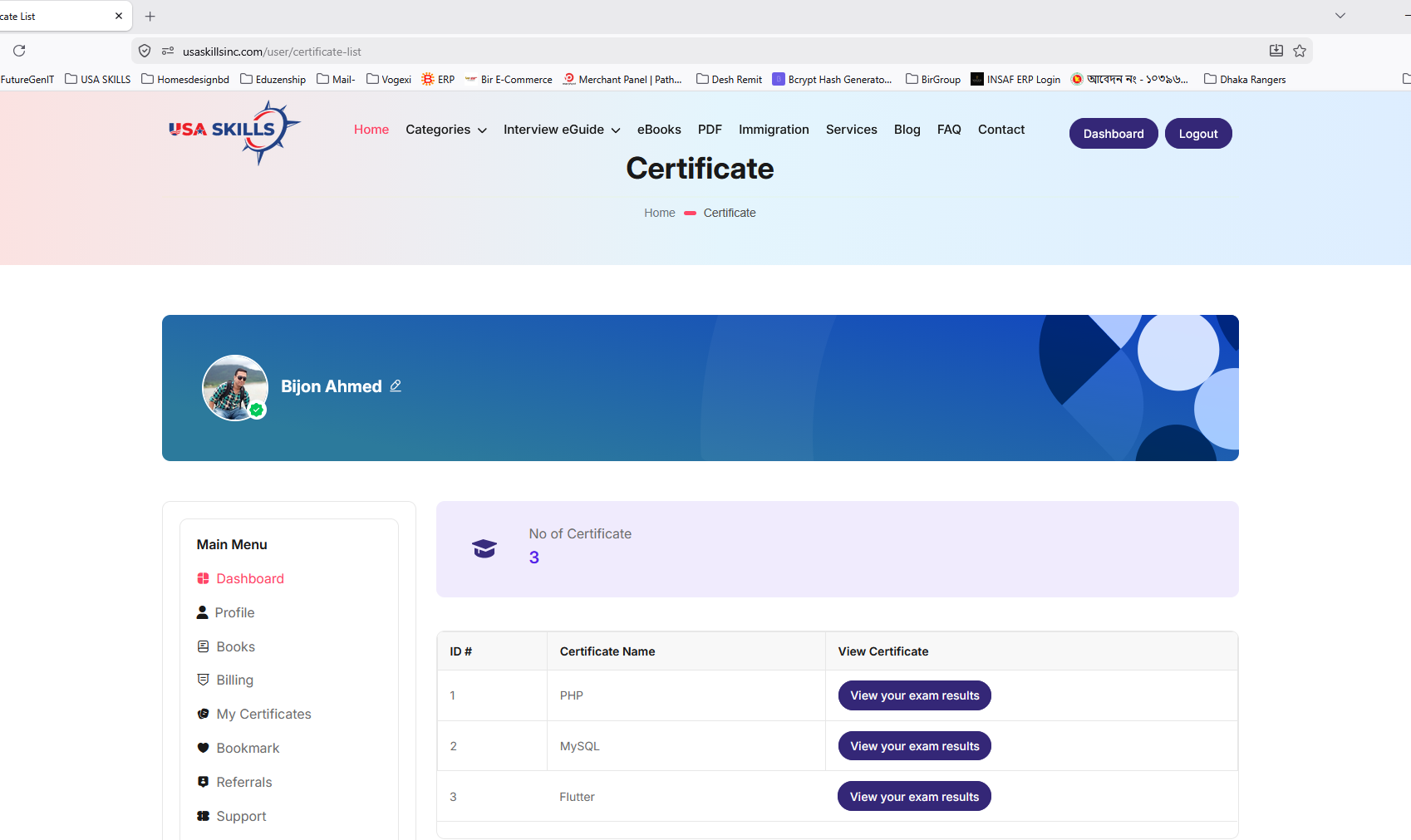Open the USA SKILLS bookmark folder
This screenshot has height=840, width=1411.
coord(98,79)
